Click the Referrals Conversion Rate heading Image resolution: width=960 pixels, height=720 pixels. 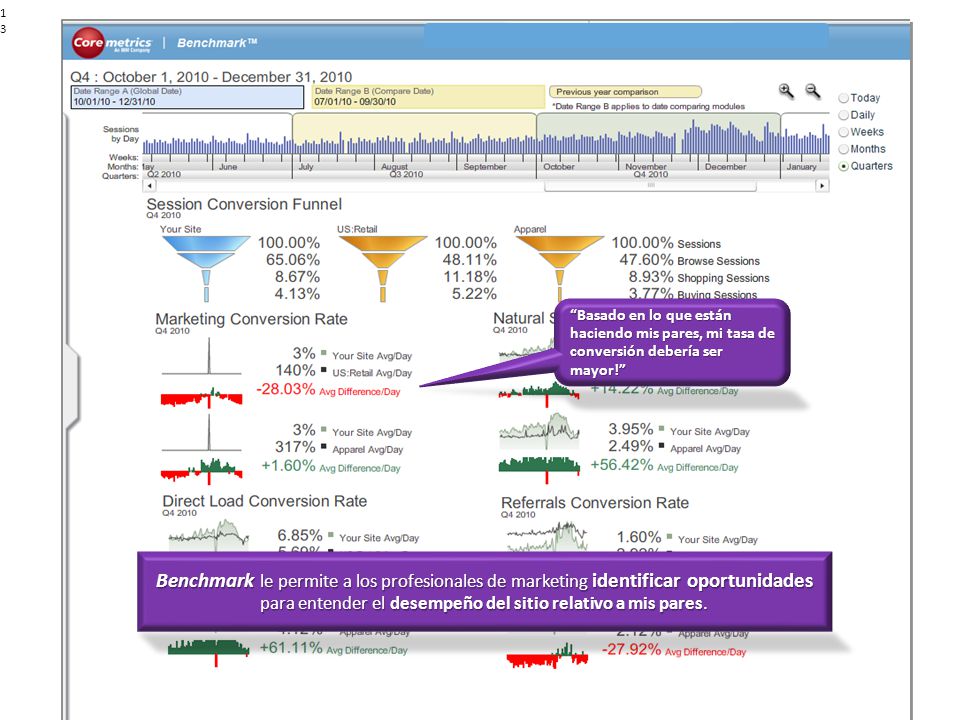pyautogui.click(x=595, y=503)
